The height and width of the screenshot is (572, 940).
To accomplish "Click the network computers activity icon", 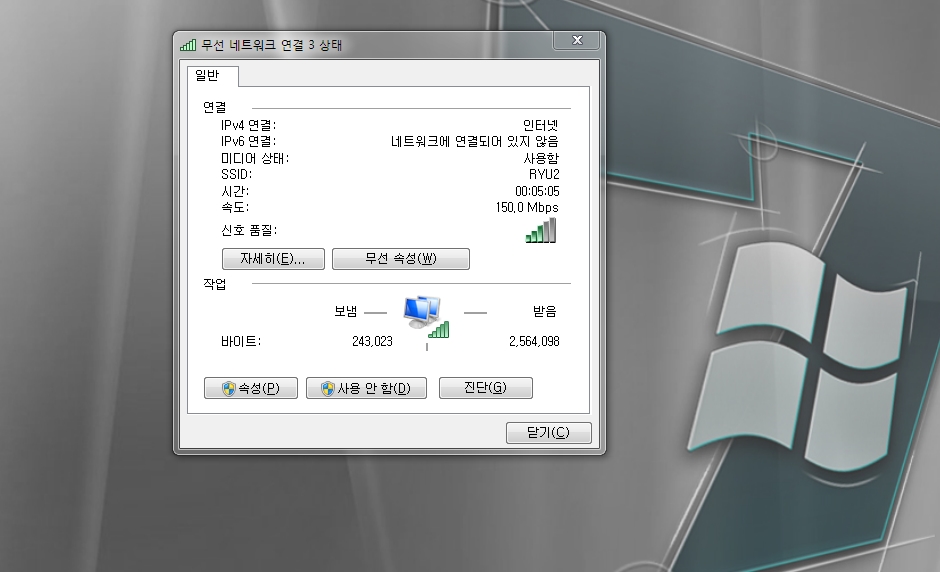I will pos(426,317).
